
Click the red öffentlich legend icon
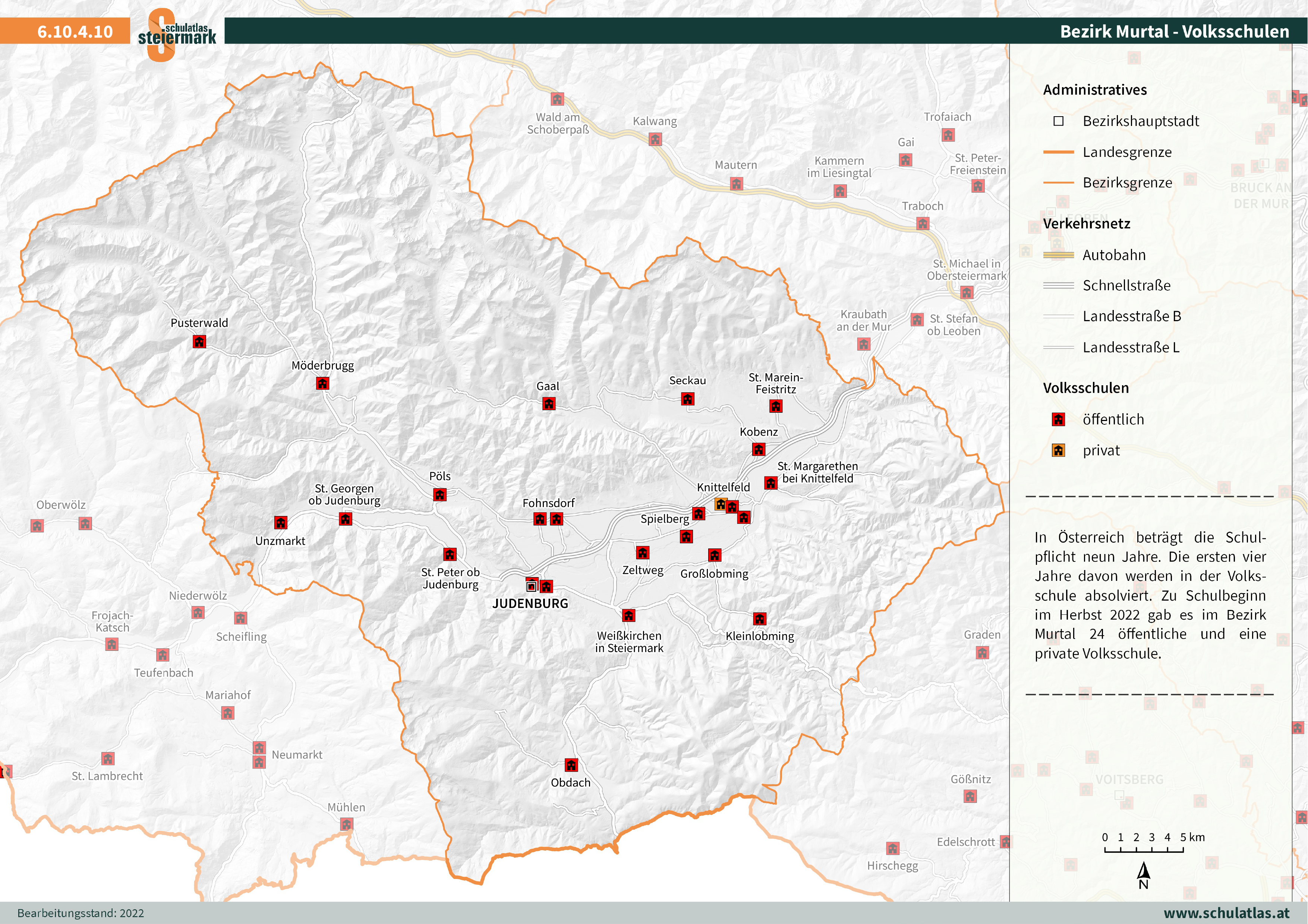1059,420
